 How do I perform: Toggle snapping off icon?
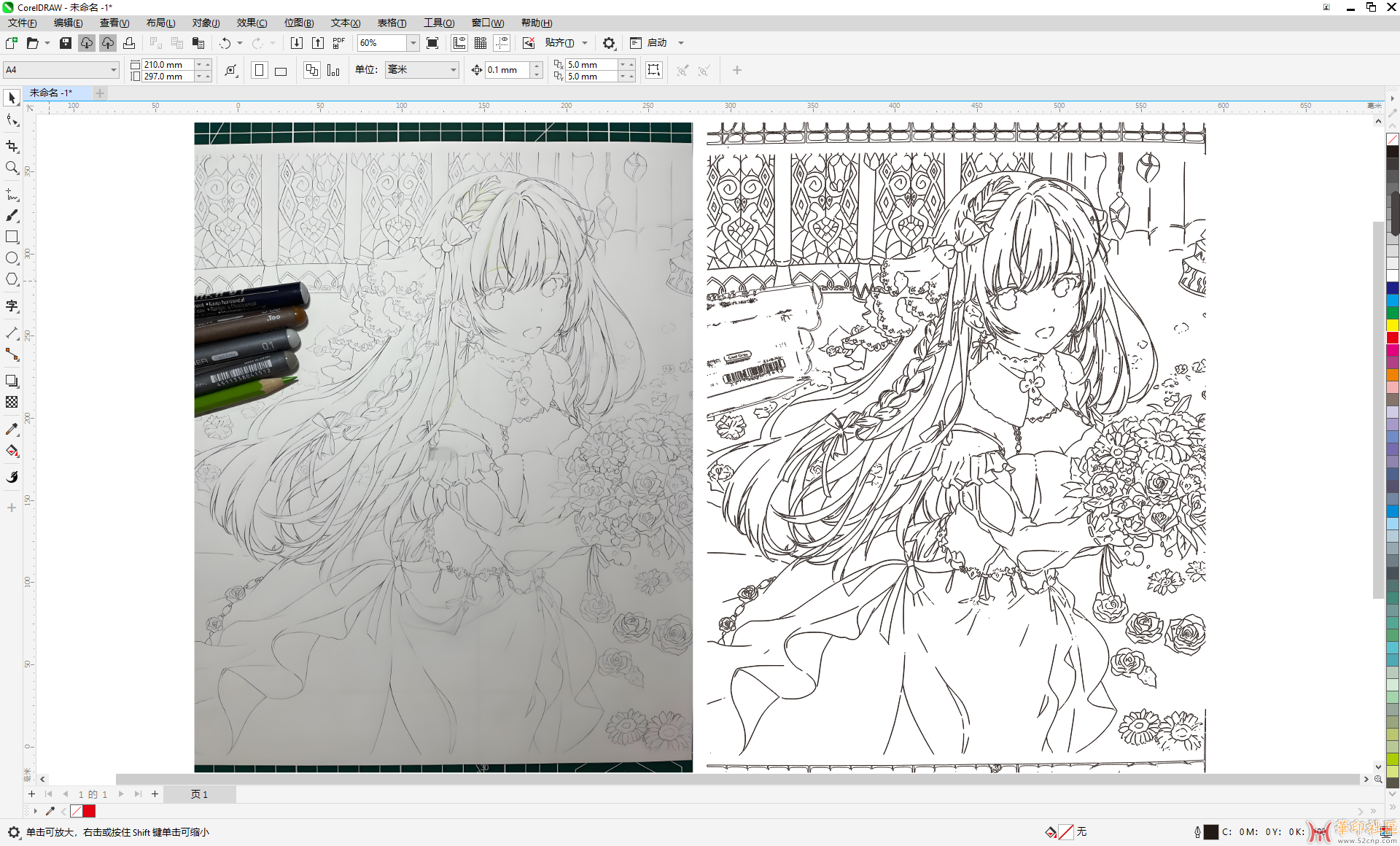coord(529,43)
